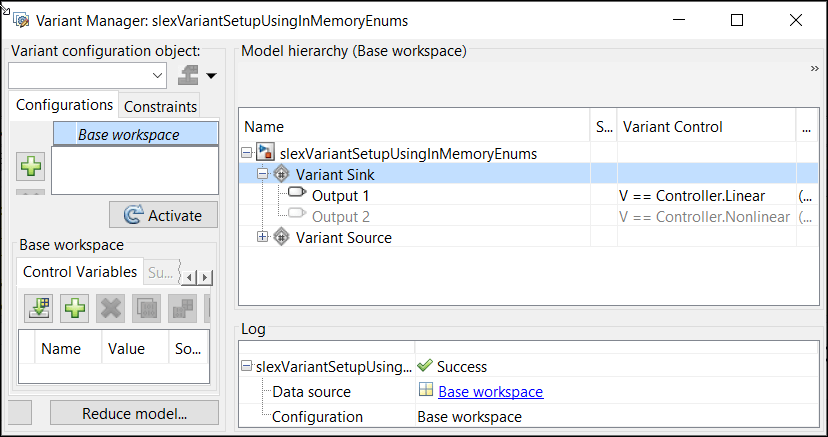
Task: Collapse the Variant Sink tree node
Action: pyautogui.click(x=264, y=174)
